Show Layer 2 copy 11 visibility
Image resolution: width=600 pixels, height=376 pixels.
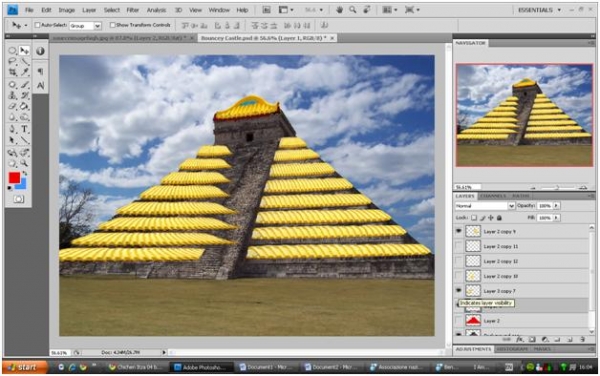click(458, 246)
